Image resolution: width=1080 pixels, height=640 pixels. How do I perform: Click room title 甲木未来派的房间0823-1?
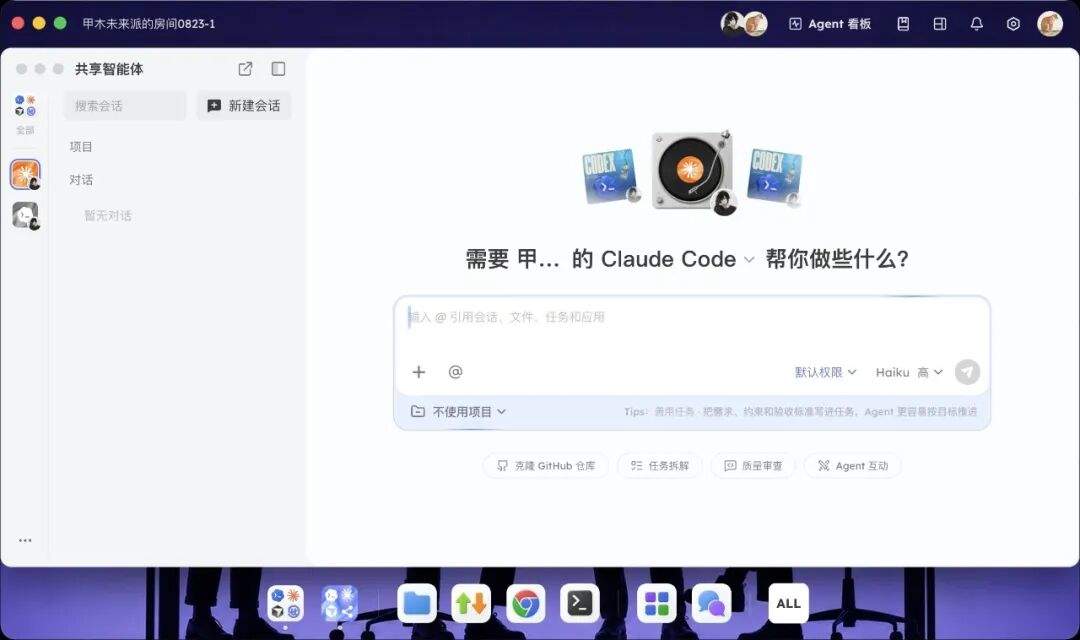click(x=149, y=23)
